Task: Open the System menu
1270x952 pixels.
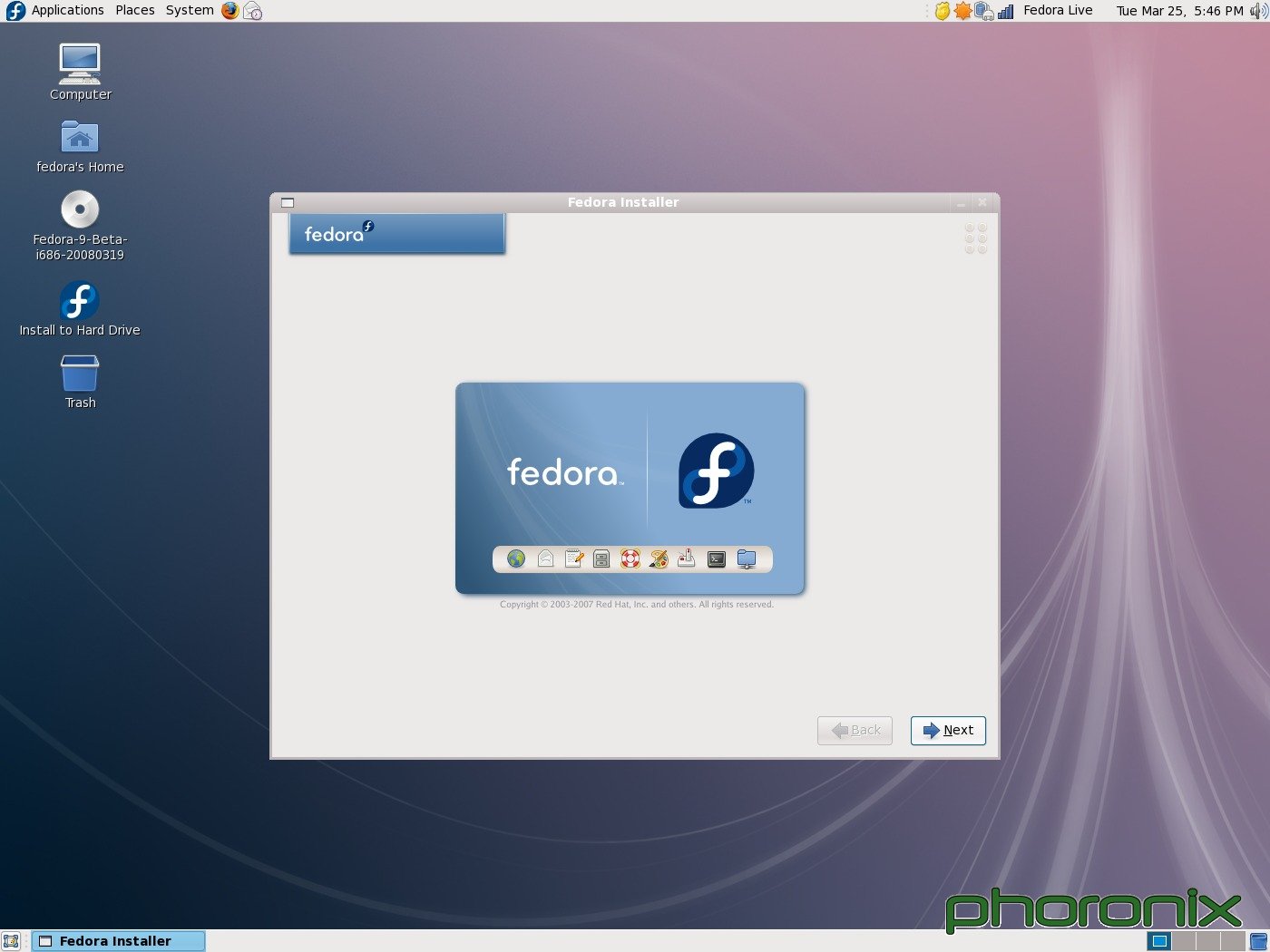Action: pos(189,10)
